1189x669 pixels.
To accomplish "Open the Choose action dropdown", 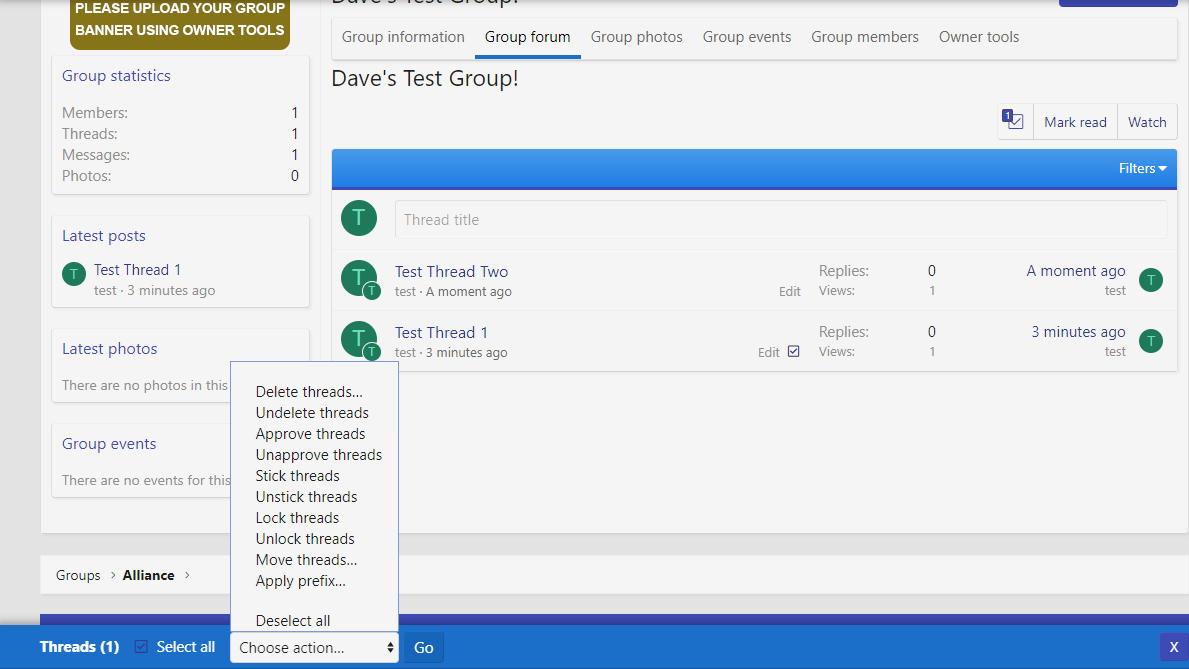I will point(314,647).
